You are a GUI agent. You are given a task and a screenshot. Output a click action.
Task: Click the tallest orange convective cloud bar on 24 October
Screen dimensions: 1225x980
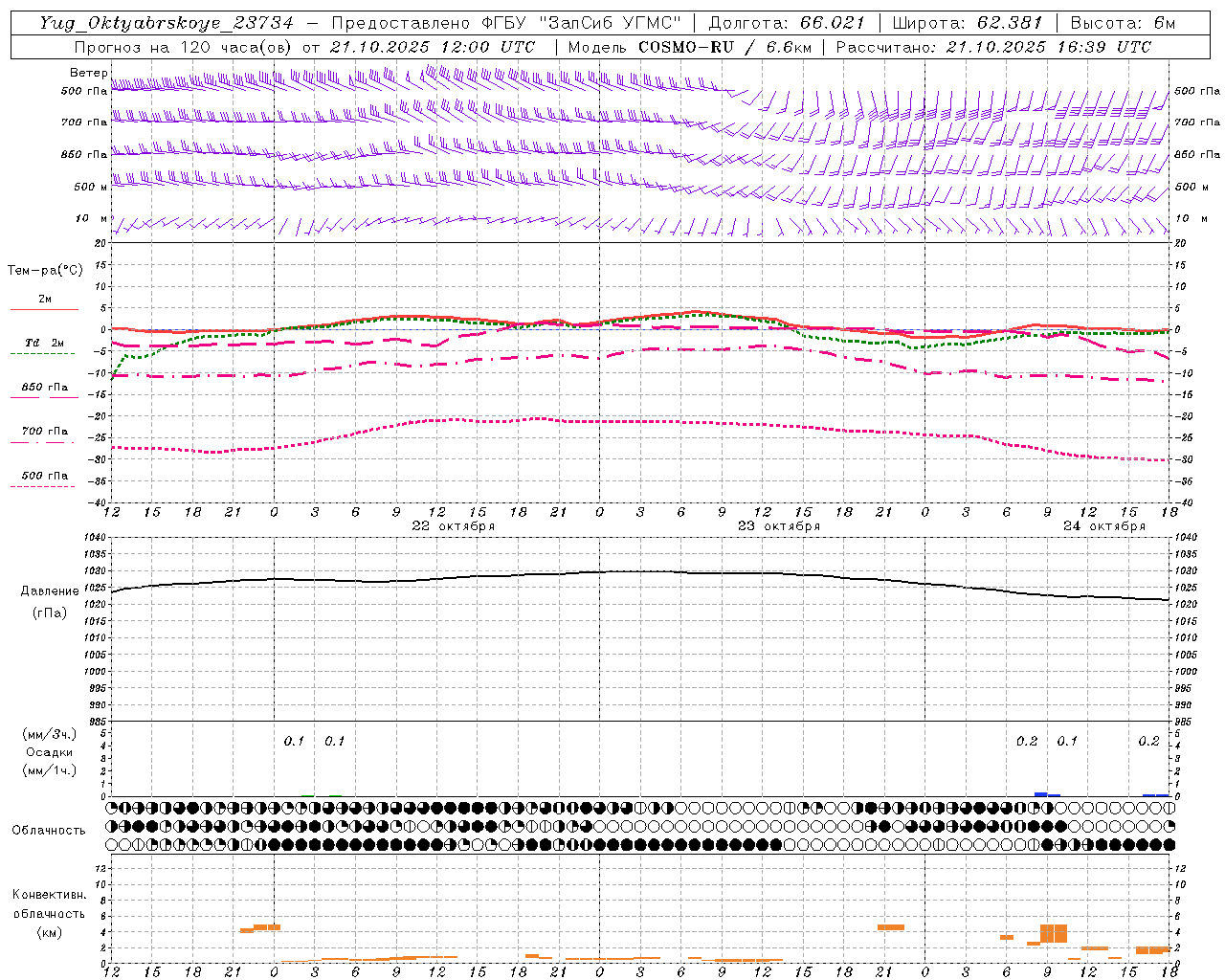pos(1054,933)
